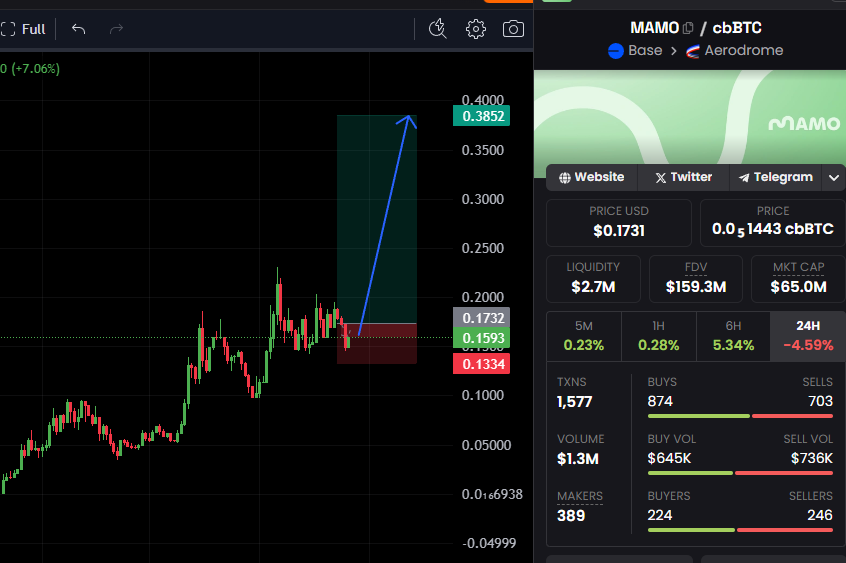Take a chart snapshot with camera icon
The image size is (846, 563).
[x=513, y=29]
